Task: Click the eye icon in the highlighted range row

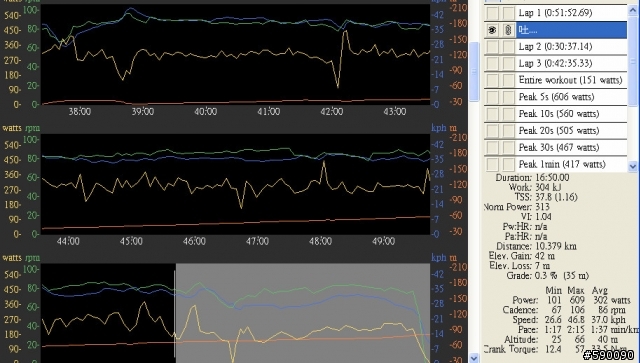Action: point(492,30)
